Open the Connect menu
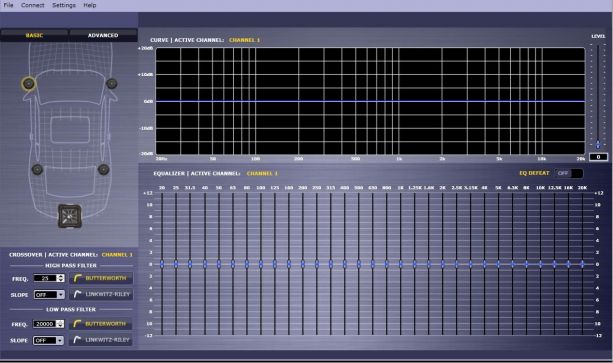The image size is (613, 363). pyautogui.click(x=32, y=5)
